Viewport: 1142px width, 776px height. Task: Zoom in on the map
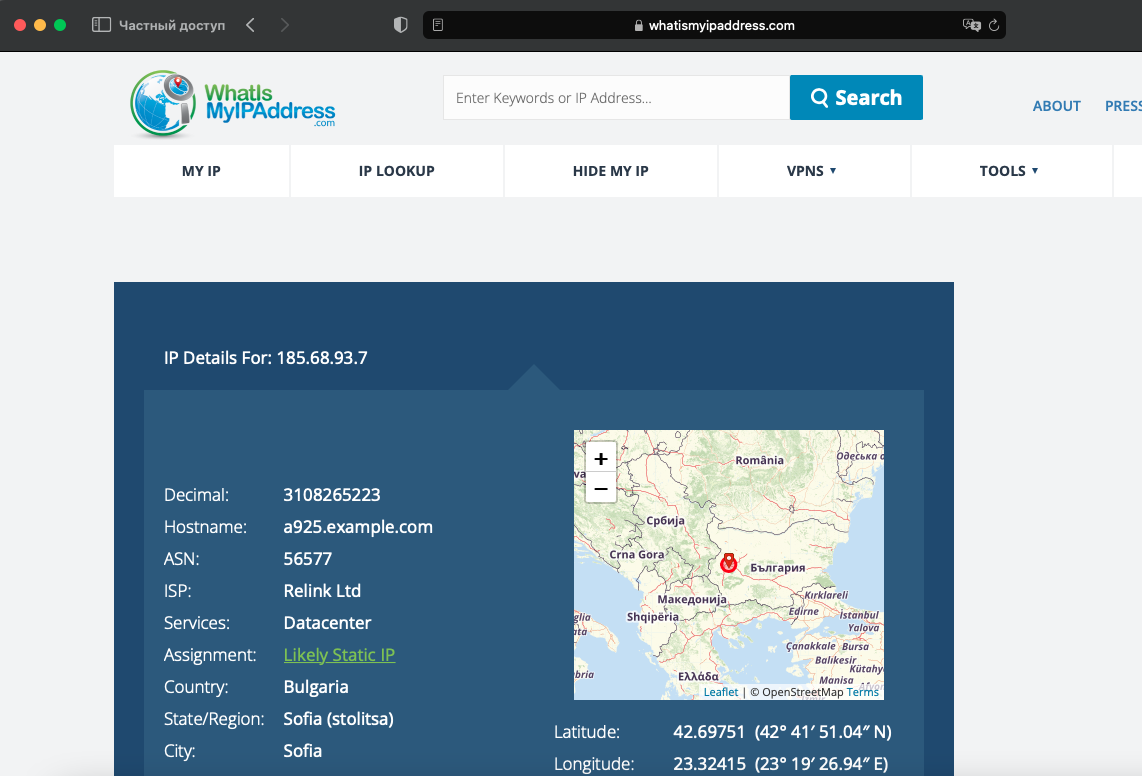[x=601, y=459]
